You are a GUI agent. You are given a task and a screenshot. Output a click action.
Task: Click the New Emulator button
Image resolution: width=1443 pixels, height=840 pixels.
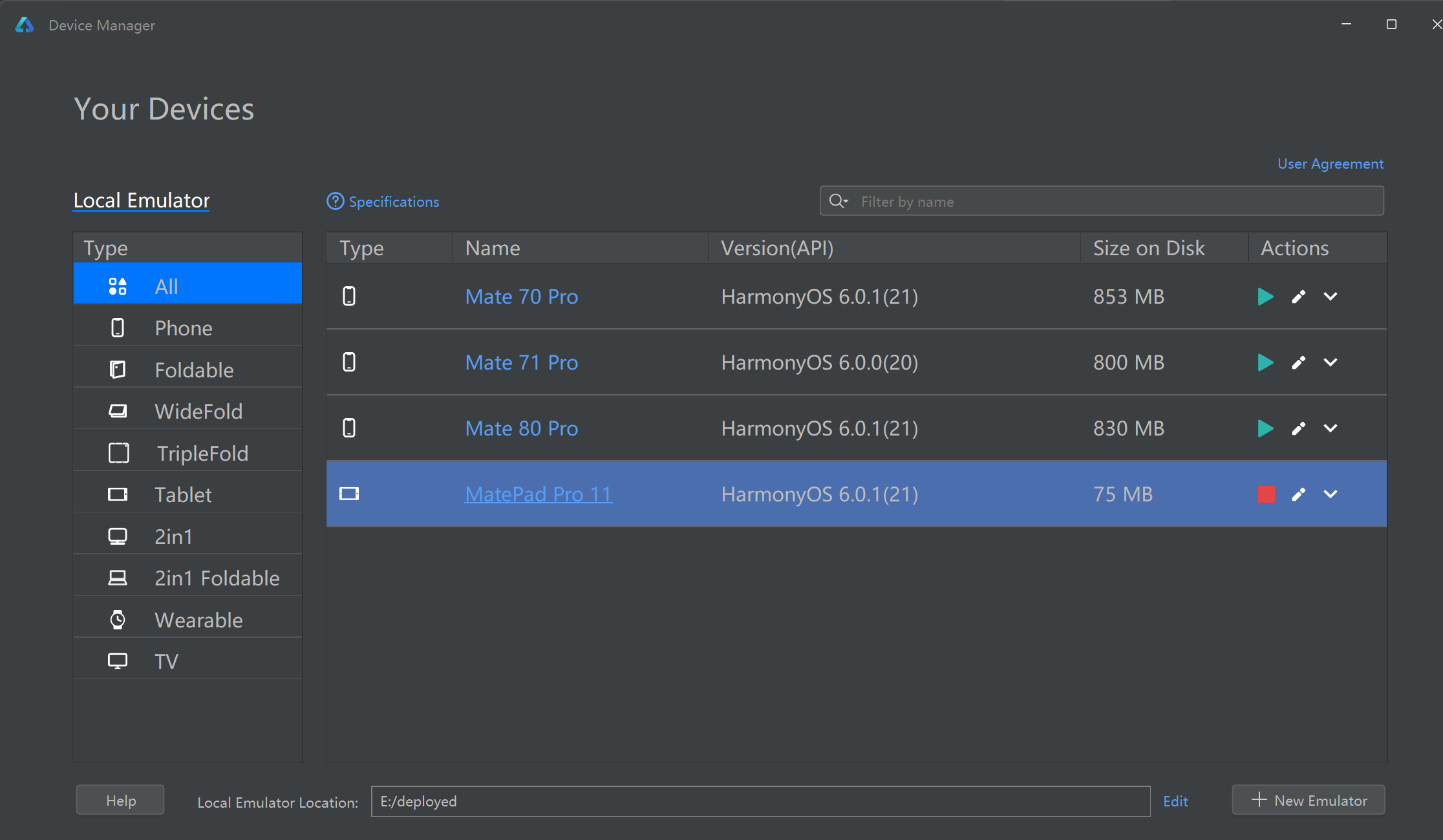[1309, 800]
